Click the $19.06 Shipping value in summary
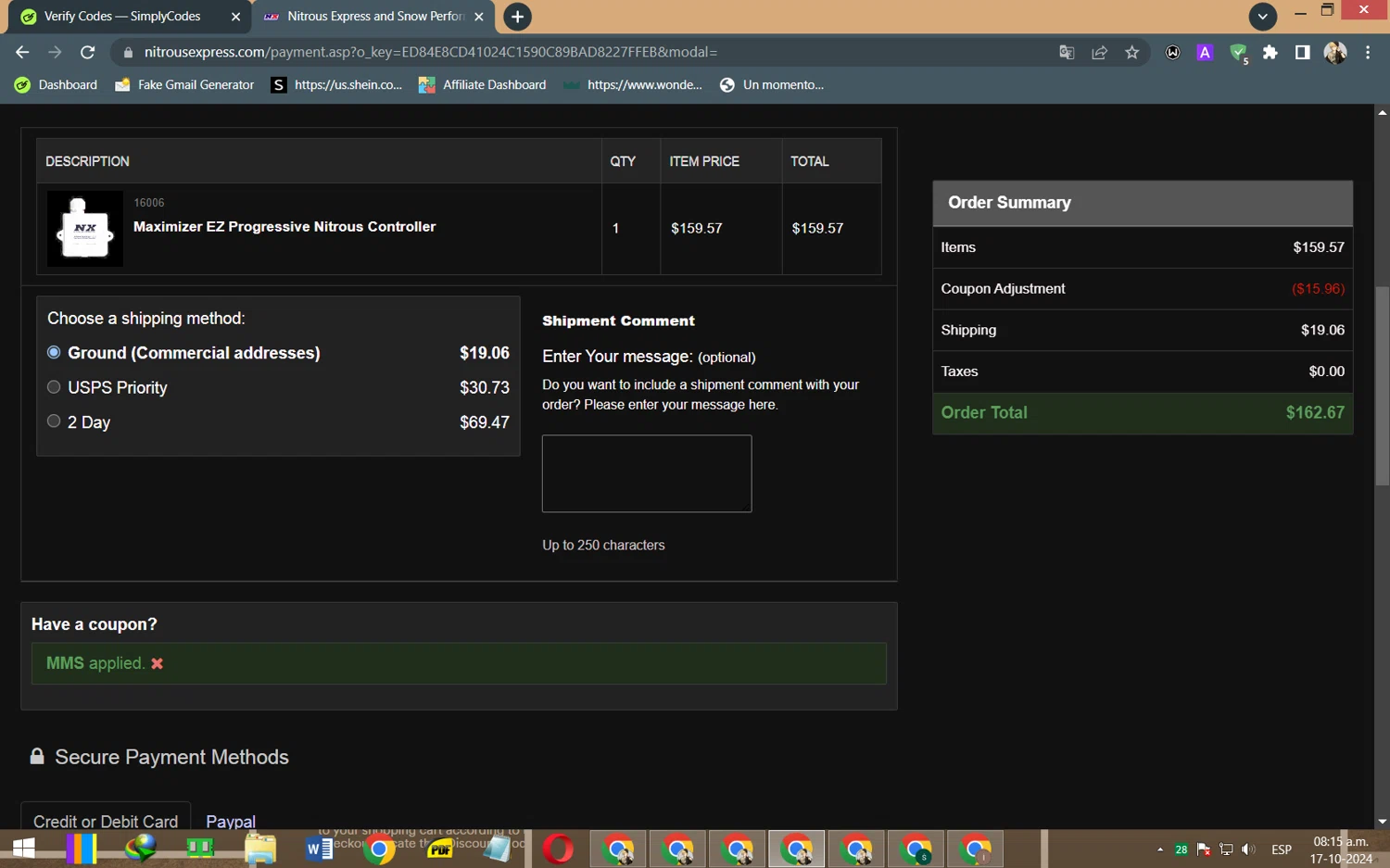The height and width of the screenshot is (868, 1390). (1322, 330)
